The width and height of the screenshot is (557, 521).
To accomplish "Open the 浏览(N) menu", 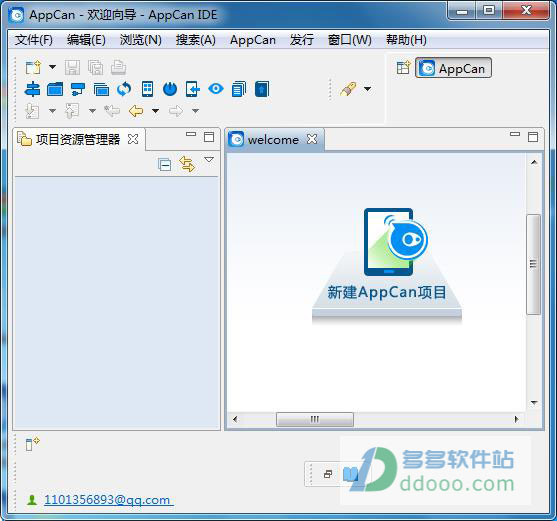I will [141, 40].
